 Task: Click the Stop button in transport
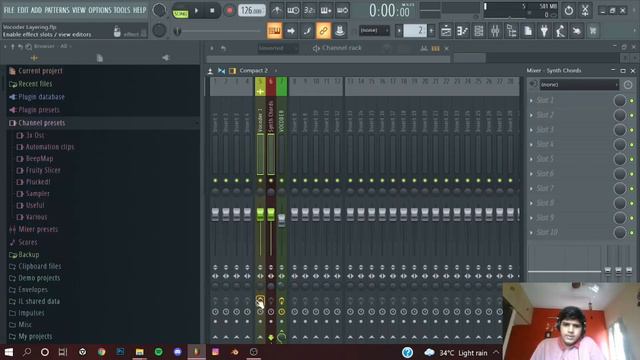click(212, 11)
